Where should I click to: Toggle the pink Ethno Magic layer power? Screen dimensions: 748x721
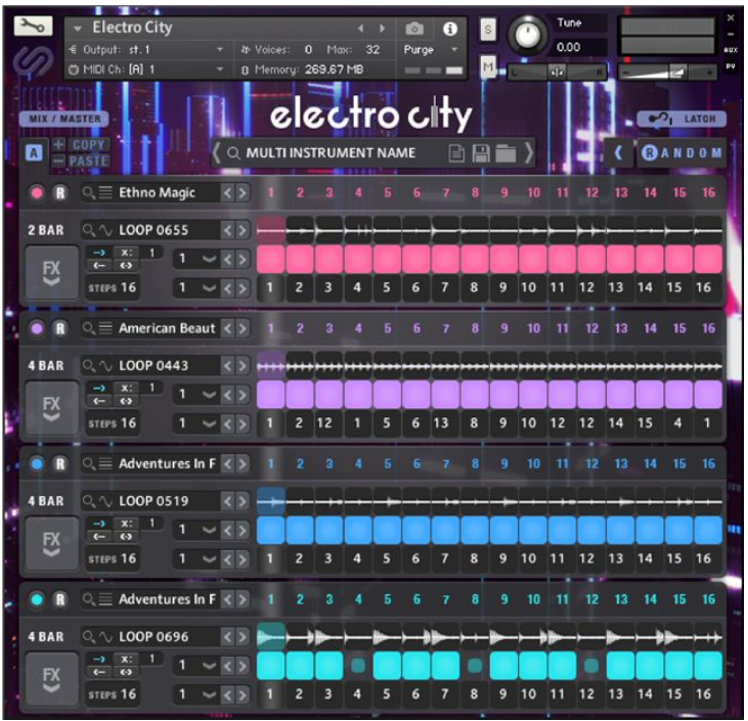(37, 193)
